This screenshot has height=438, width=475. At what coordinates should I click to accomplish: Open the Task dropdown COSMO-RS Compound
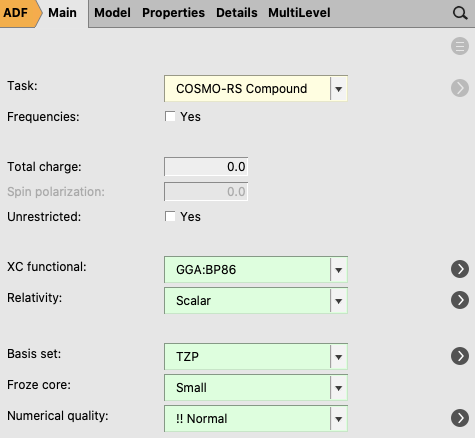tap(256, 88)
